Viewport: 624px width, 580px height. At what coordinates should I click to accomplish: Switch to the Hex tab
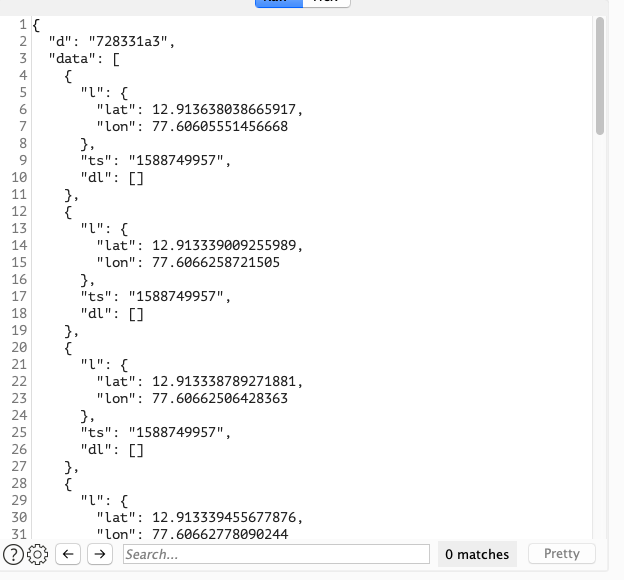[325, 3]
